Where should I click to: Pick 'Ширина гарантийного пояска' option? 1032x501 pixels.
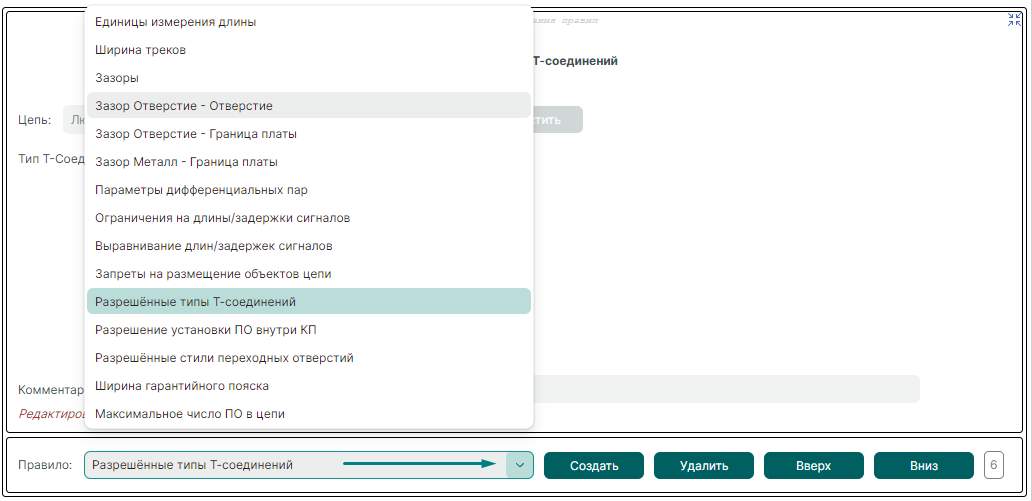[309, 386]
